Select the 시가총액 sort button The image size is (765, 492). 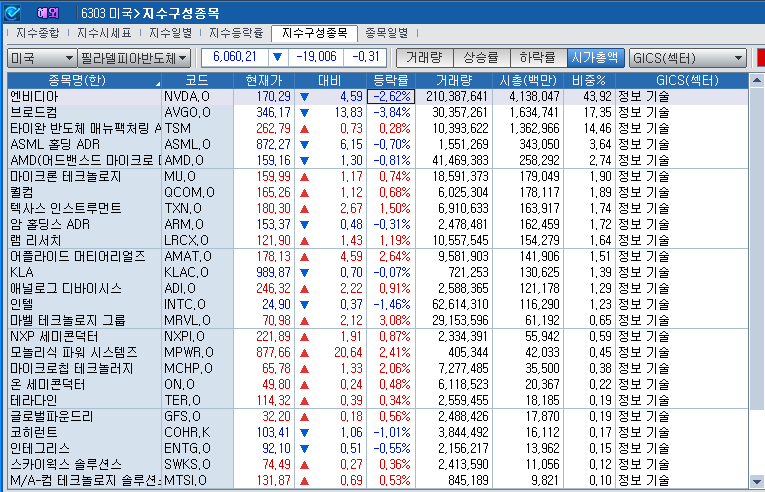(595, 57)
